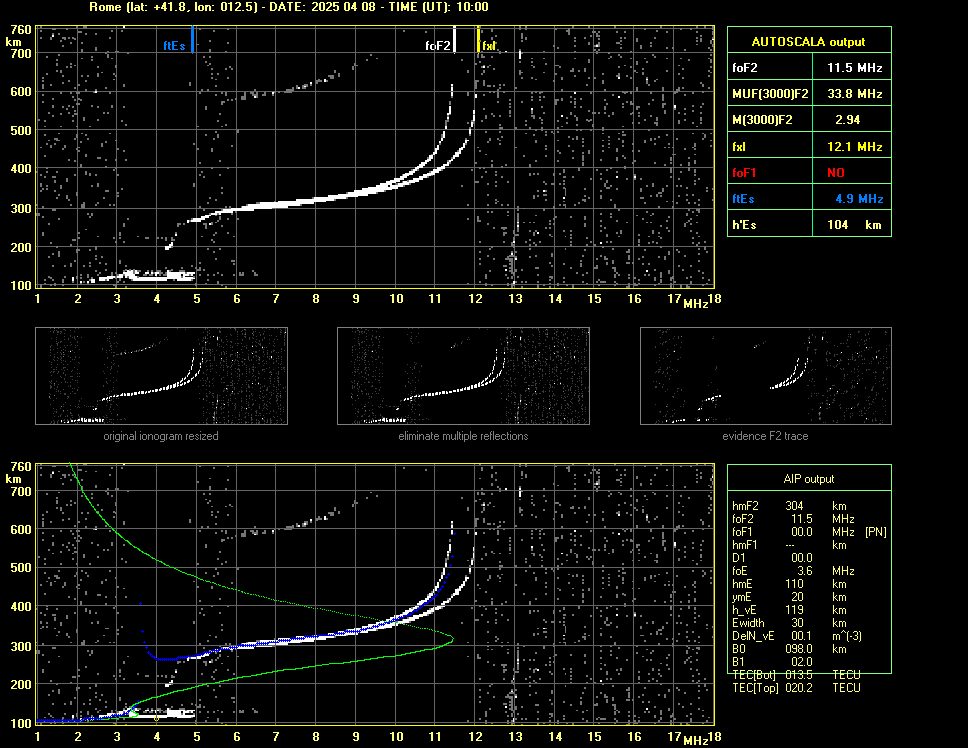The width and height of the screenshot is (968, 748).
Task: Click the 'MHz' axis unit under the upper ionogram
Action: tap(696, 304)
